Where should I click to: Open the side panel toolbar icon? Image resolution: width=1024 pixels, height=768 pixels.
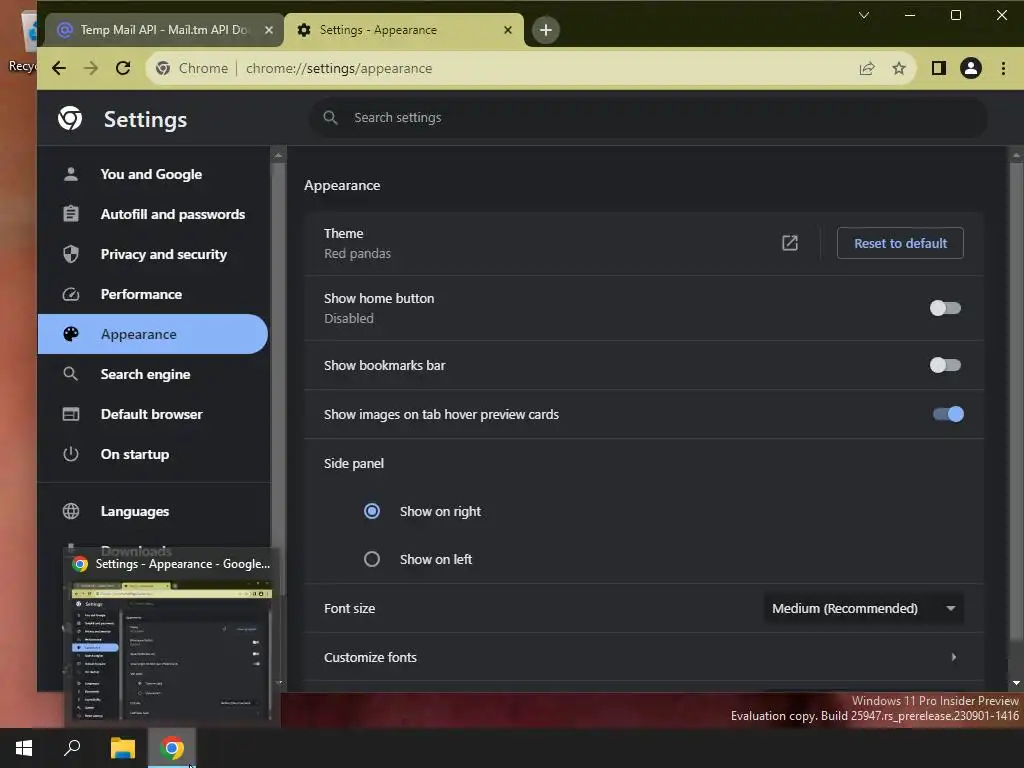(938, 68)
